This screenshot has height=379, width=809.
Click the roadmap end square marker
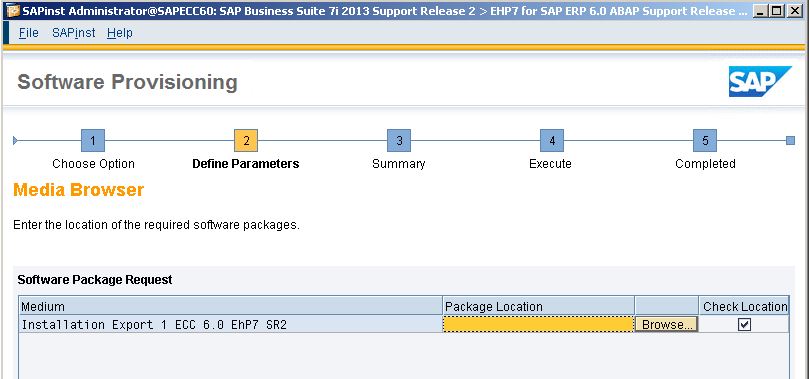[790, 140]
